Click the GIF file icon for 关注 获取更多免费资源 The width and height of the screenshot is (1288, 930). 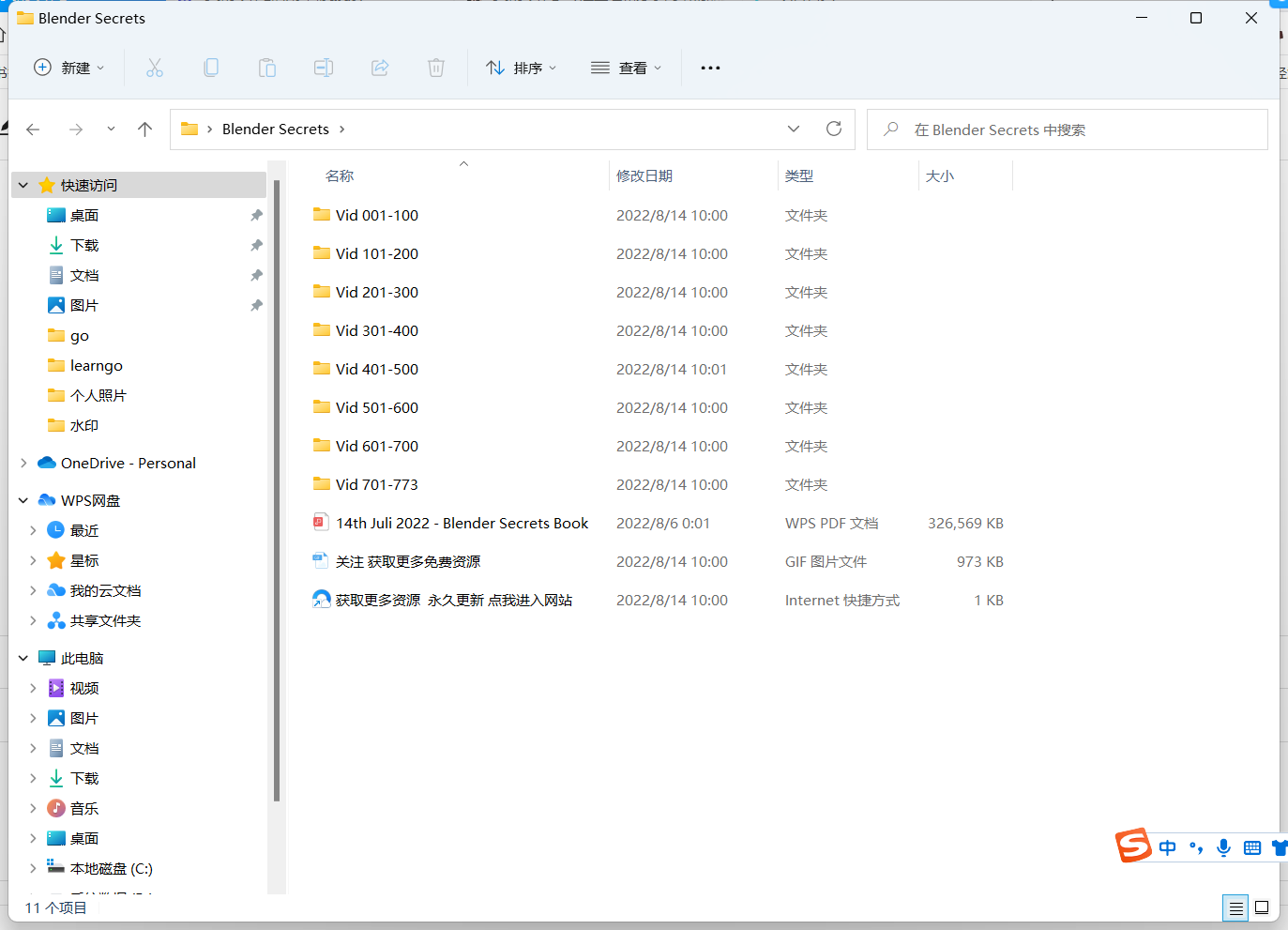(321, 561)
